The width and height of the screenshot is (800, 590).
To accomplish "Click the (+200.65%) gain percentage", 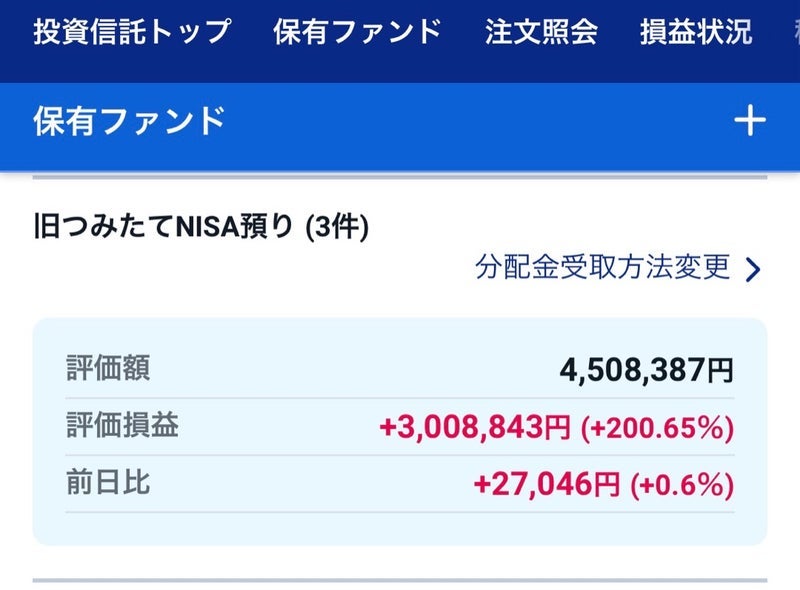I will tap(657, 427).
